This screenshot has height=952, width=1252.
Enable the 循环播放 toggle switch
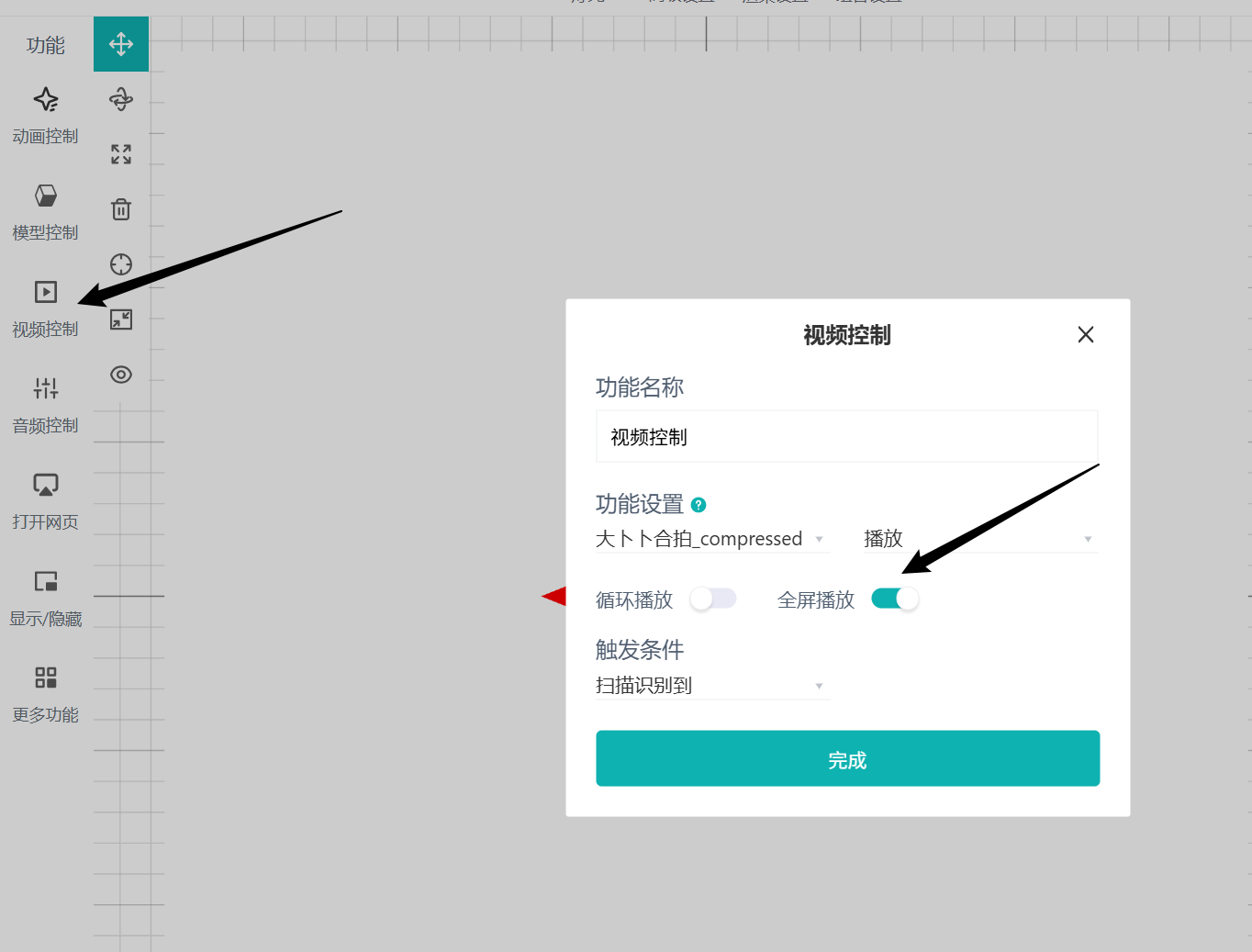(713, 598)
